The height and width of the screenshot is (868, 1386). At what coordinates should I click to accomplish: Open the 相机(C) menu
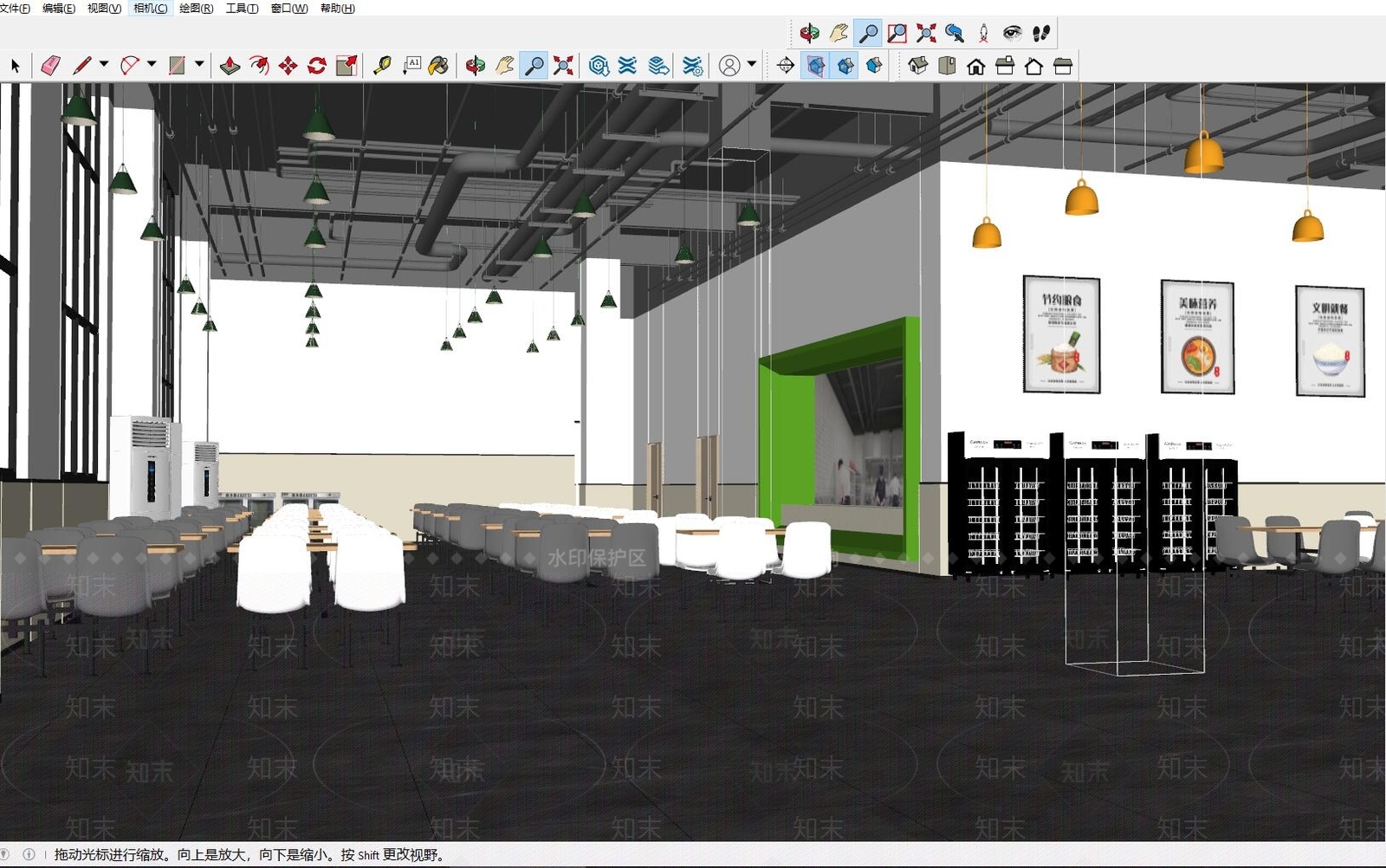point(151,9)
